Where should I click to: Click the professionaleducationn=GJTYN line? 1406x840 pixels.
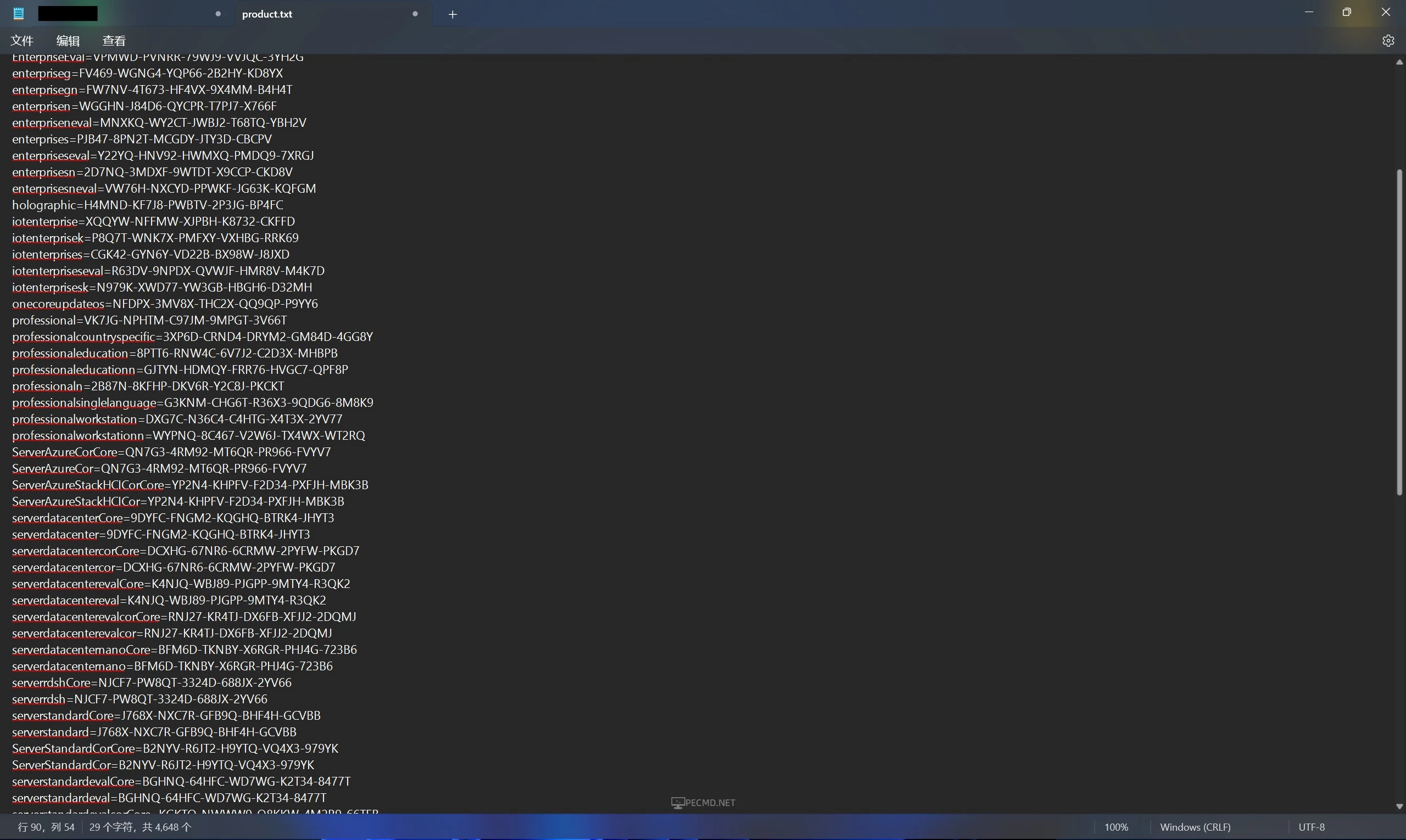pyautogui.click(x=180, y=369)
